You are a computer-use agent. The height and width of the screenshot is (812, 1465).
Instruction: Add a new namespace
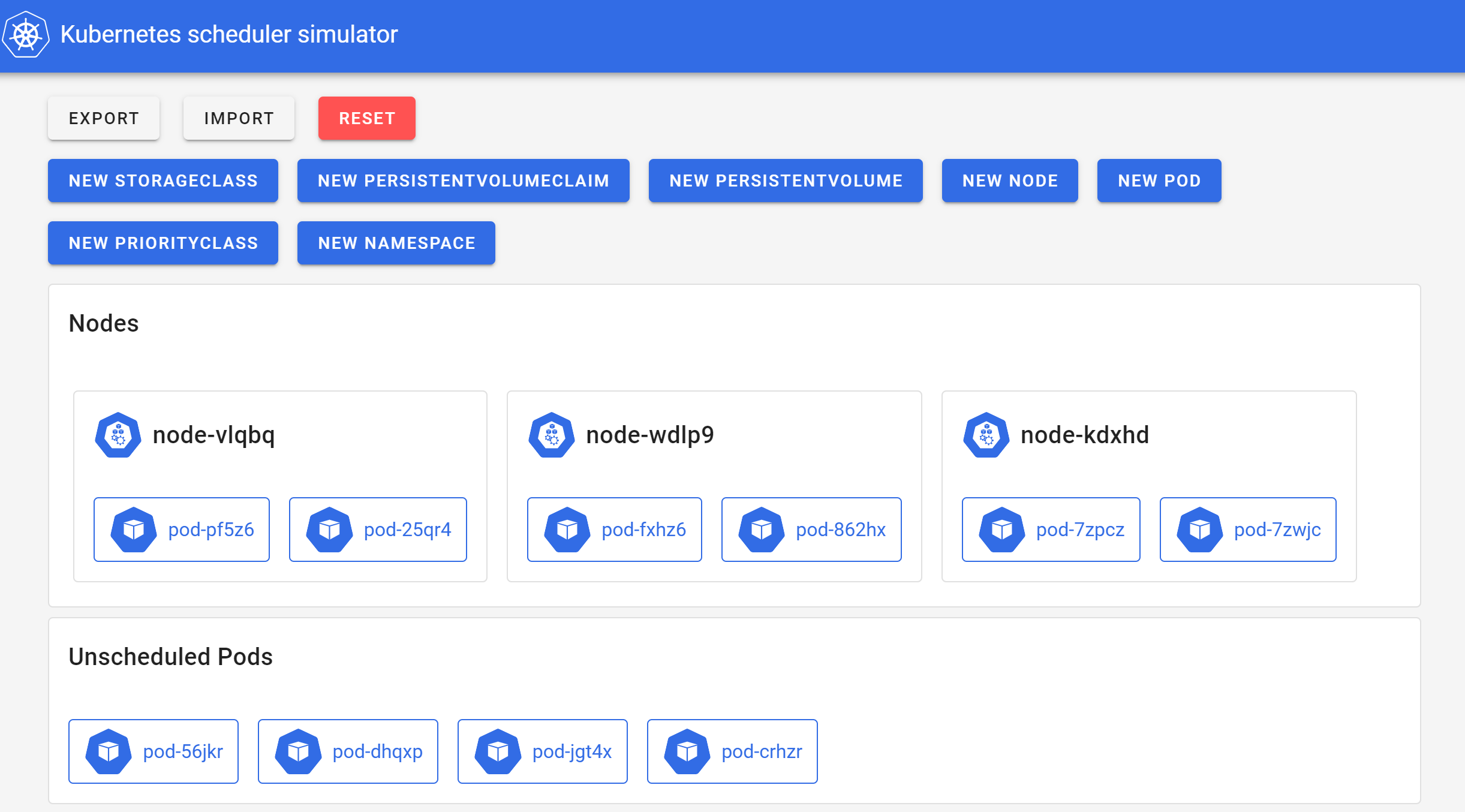pos(396,243)
